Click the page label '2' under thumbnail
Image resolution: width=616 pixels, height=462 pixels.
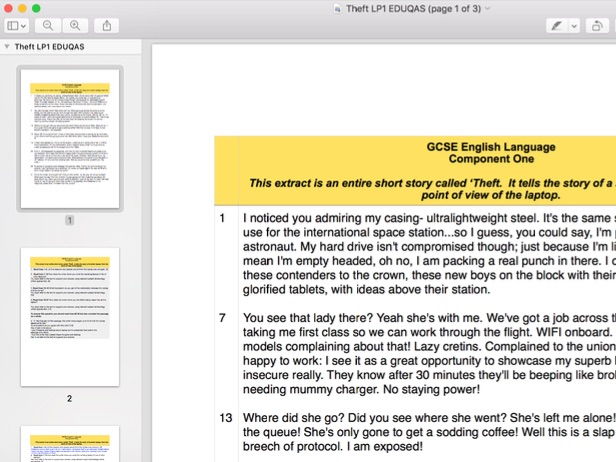[70, 398]
